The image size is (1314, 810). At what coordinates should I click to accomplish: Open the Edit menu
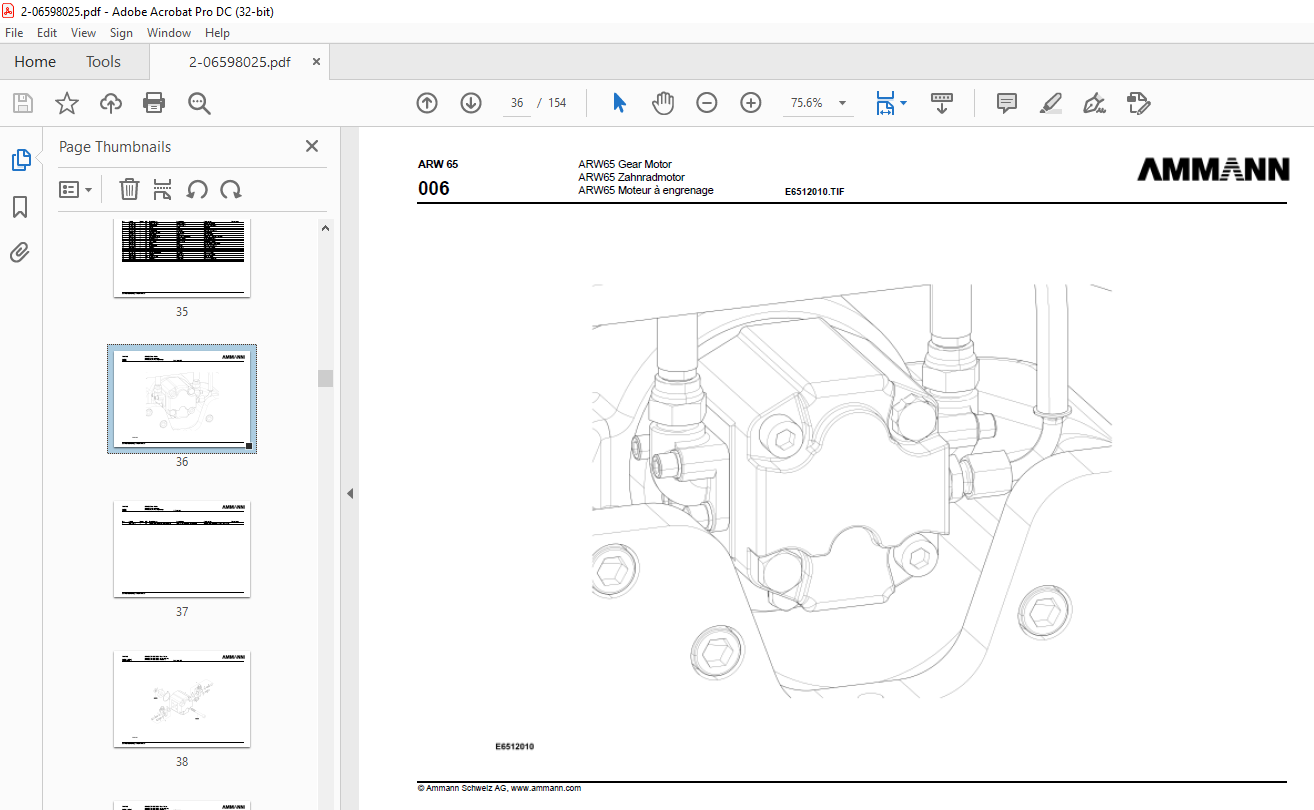(47, 33)
